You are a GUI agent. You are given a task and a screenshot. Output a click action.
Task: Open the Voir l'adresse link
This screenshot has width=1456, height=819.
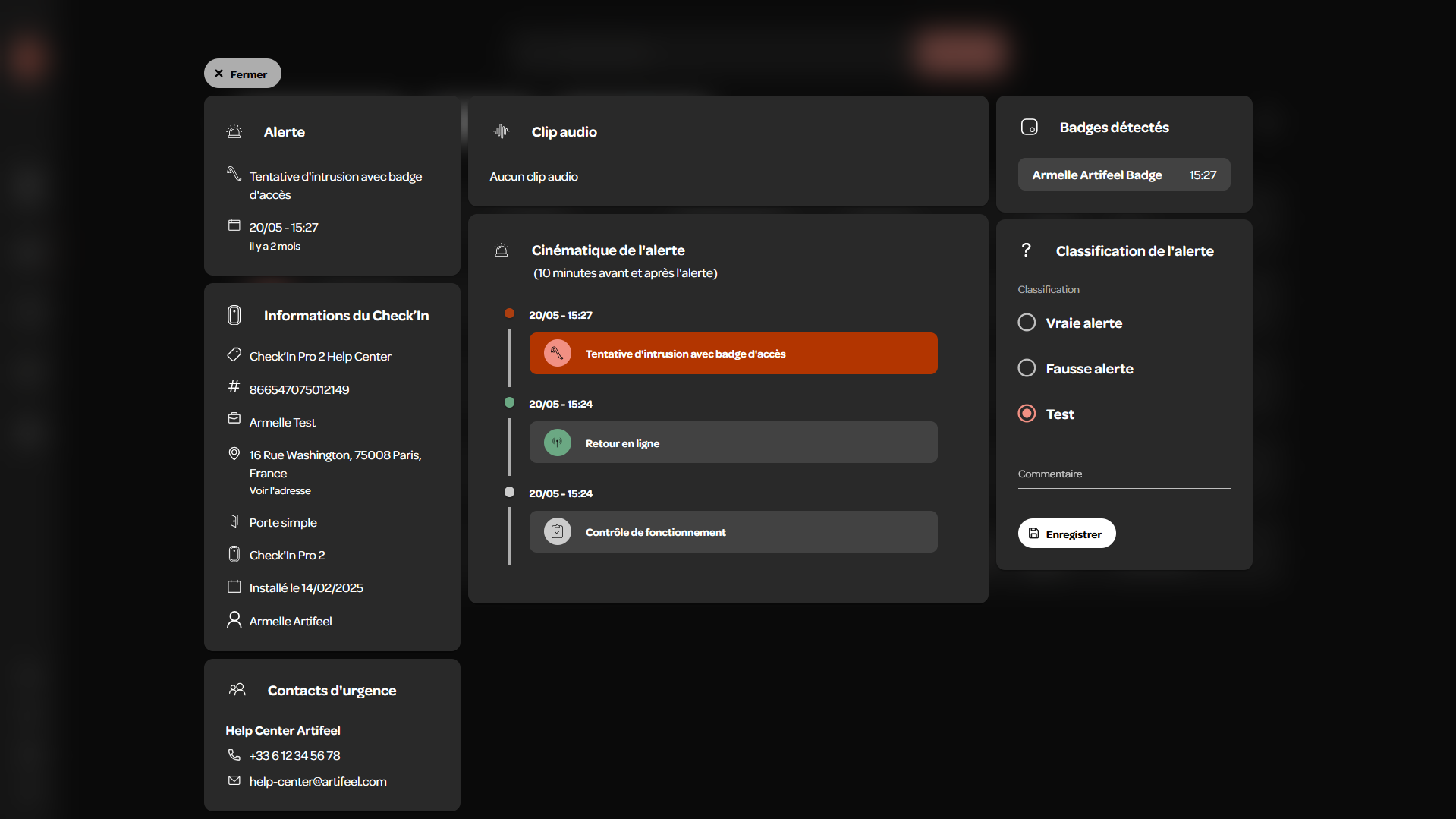coord(280,491)
